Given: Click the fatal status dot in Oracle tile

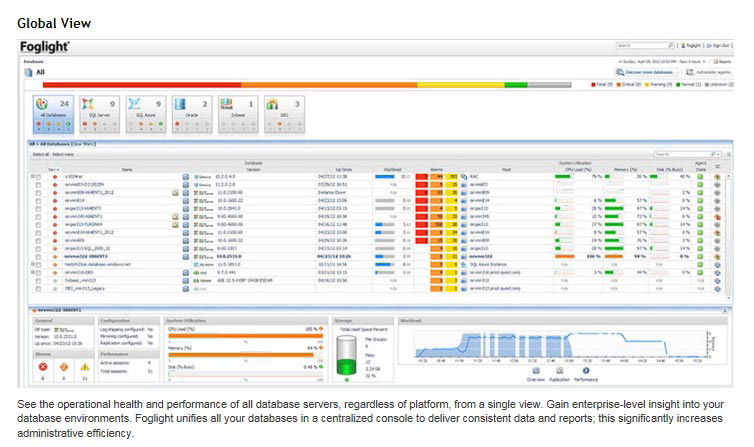Looking at the screenshot, I should click(177, 124).
